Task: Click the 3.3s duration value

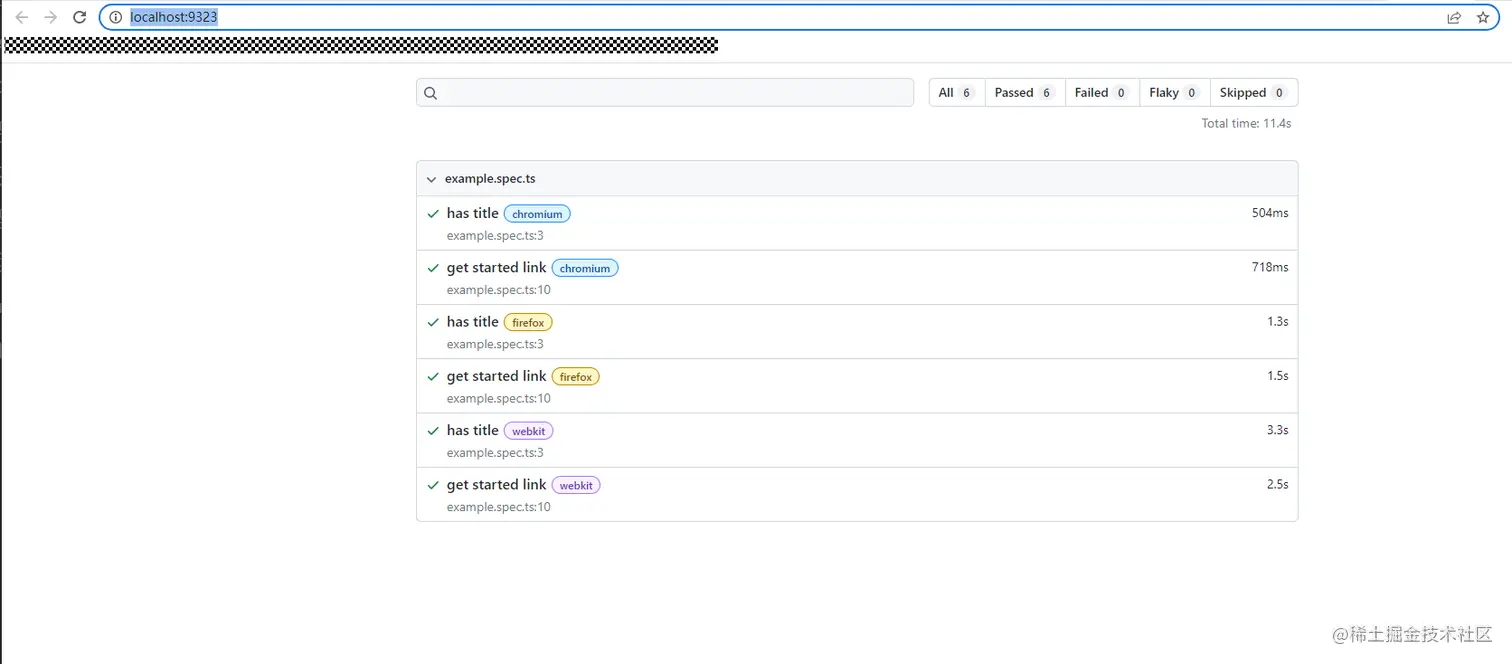Action: 1278,430
